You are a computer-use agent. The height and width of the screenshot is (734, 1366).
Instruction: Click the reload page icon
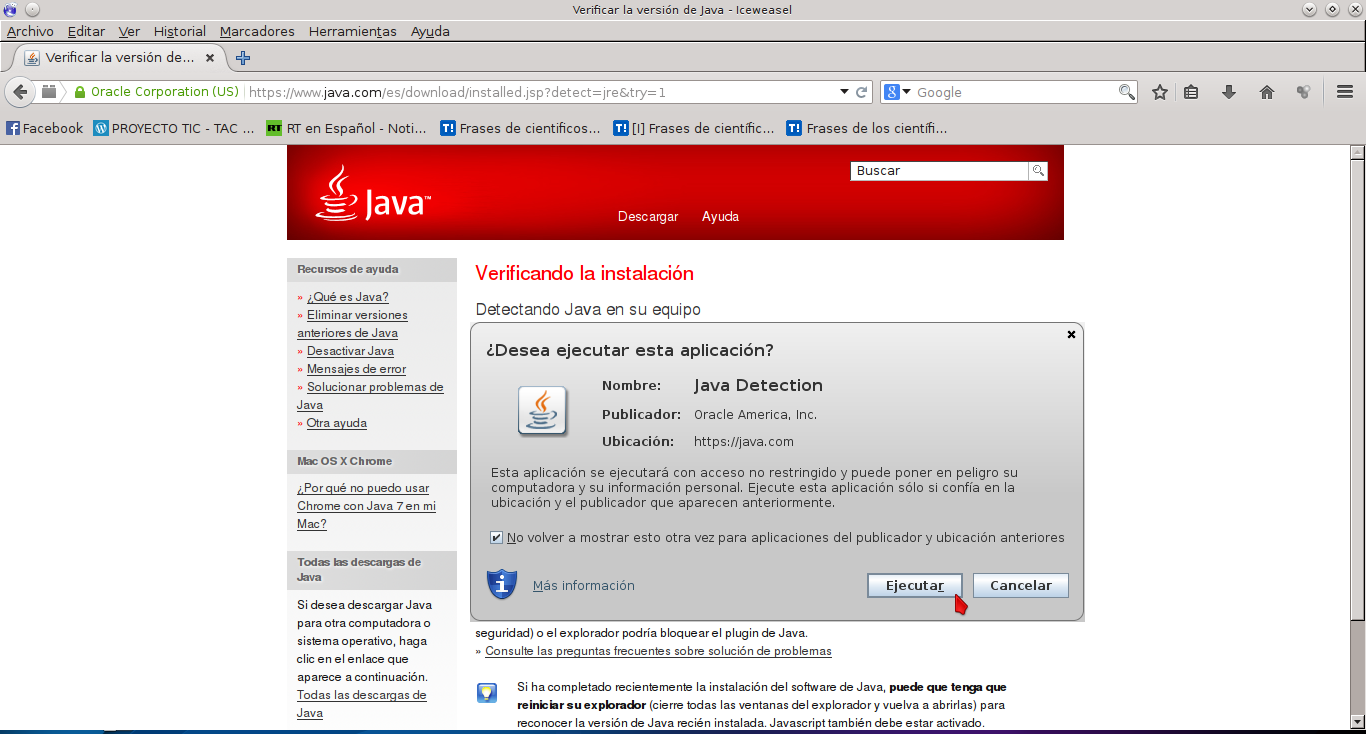pos(861,92)
